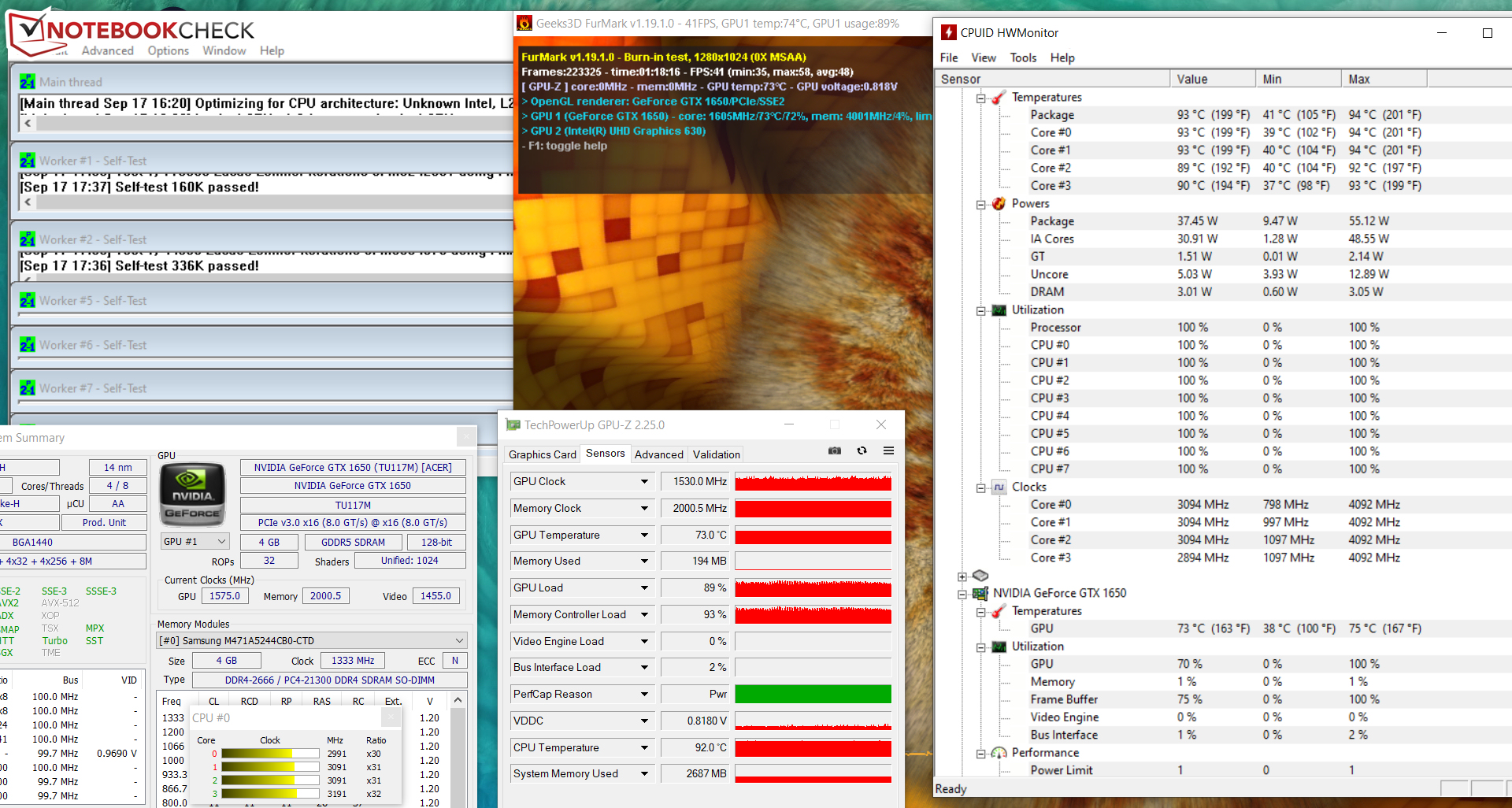This screenshot has height=808, width=1512.
Task: Click VDDC sensor graph
Action: (x=813, y=721)
